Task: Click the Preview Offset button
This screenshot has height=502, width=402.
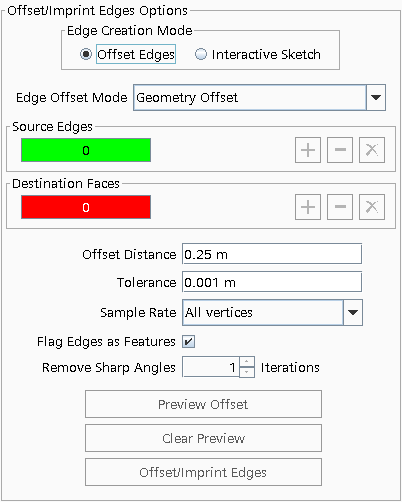Action: pos(203,404)
